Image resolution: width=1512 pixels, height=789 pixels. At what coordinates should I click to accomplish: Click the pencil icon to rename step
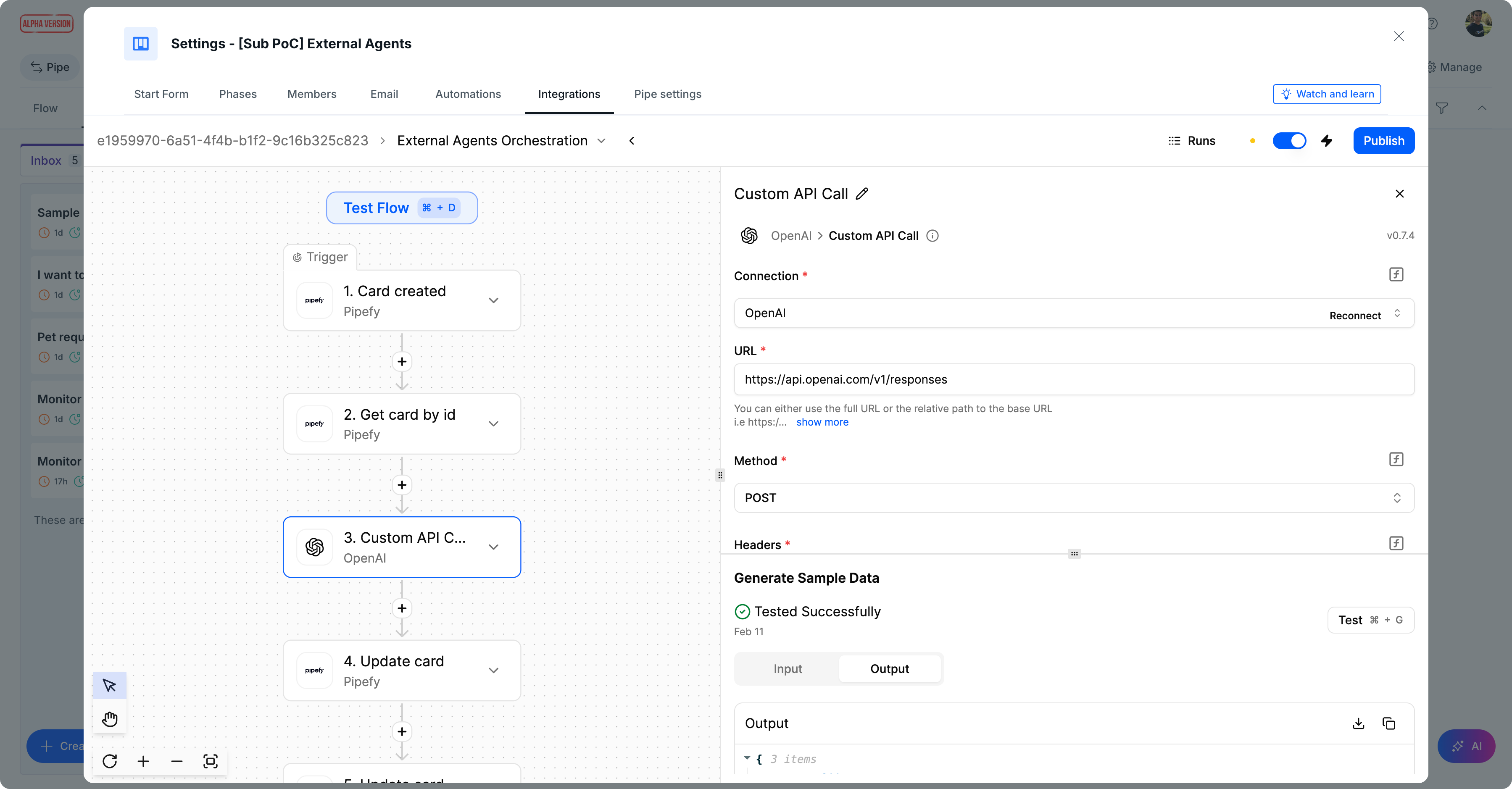(x=861, y=194)
